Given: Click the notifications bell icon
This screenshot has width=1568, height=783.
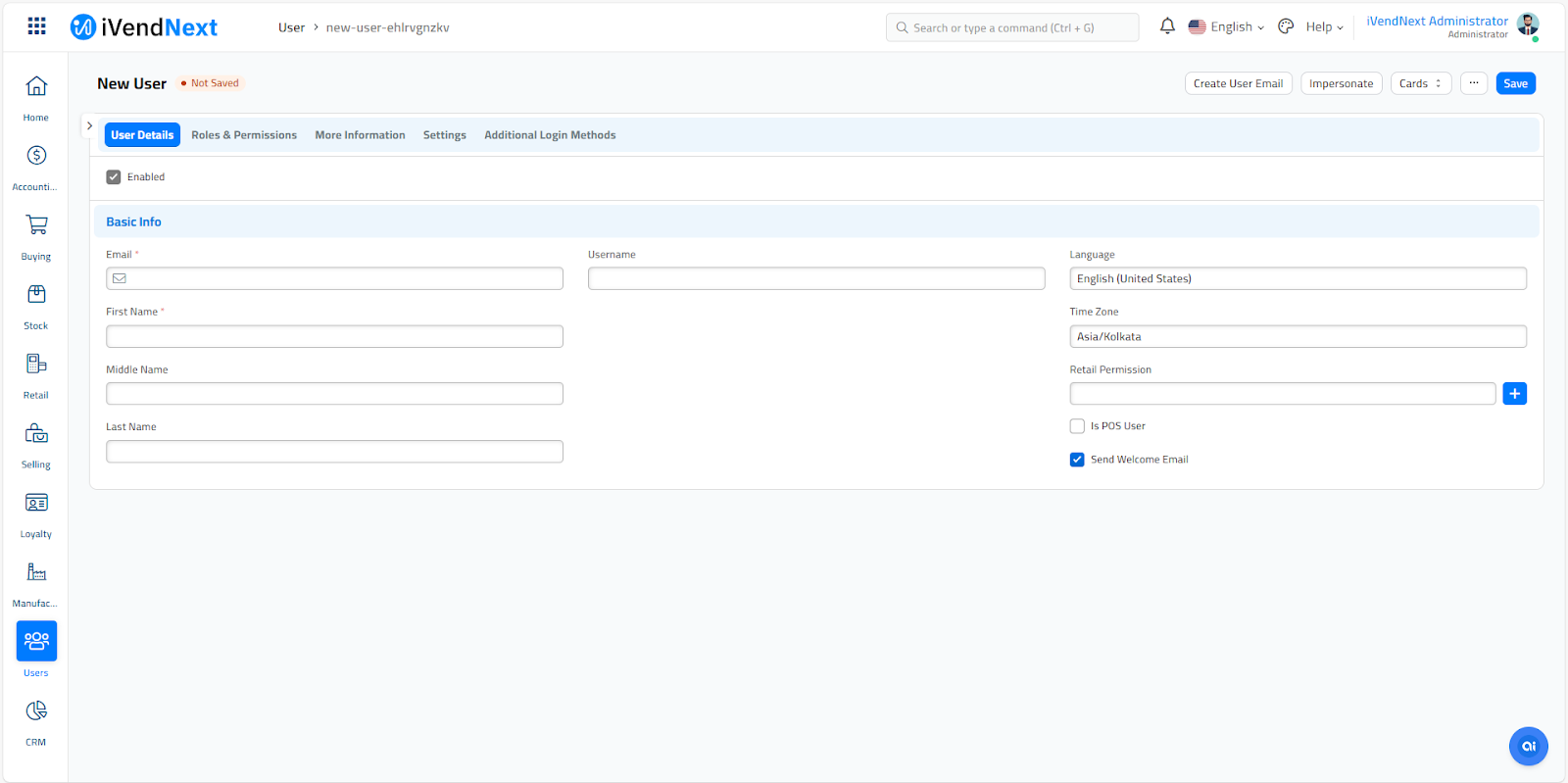Looking at the screenshot, I should (x=1167, y=26).
